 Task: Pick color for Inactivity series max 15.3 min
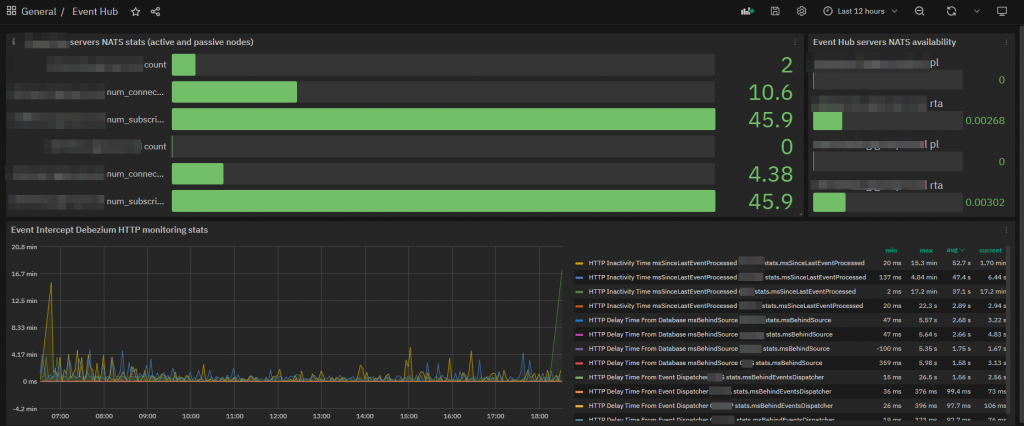(x=579, y=263)
